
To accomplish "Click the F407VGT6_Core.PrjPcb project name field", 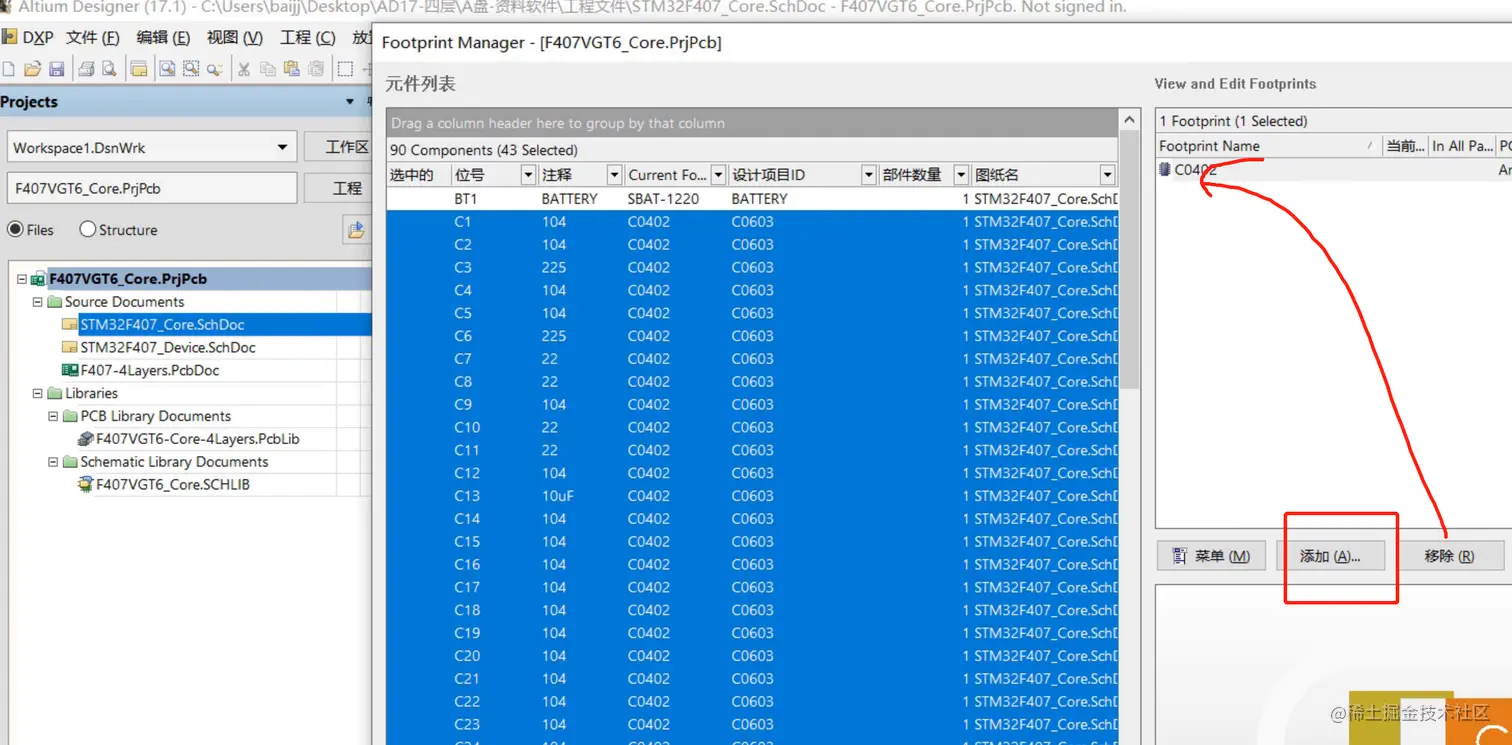I will (152, 188).
